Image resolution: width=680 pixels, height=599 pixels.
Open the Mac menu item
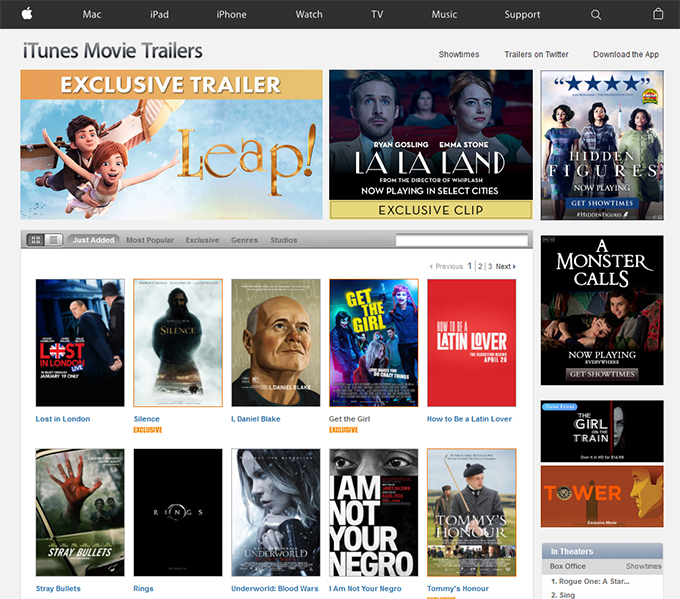pyautogui.click(x=92, y=14)
